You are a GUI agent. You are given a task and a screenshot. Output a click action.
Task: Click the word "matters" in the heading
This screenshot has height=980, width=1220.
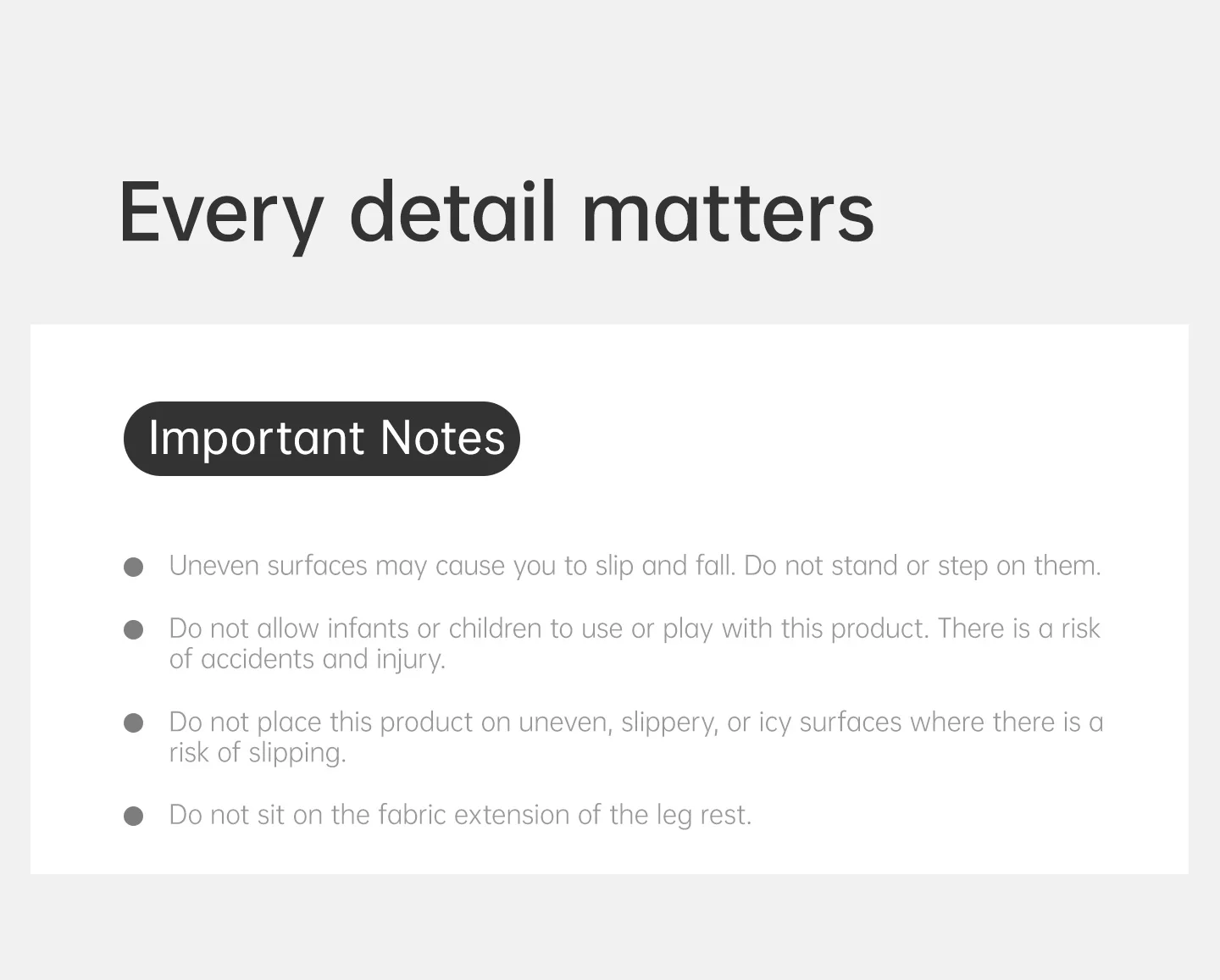coord(728,213)
